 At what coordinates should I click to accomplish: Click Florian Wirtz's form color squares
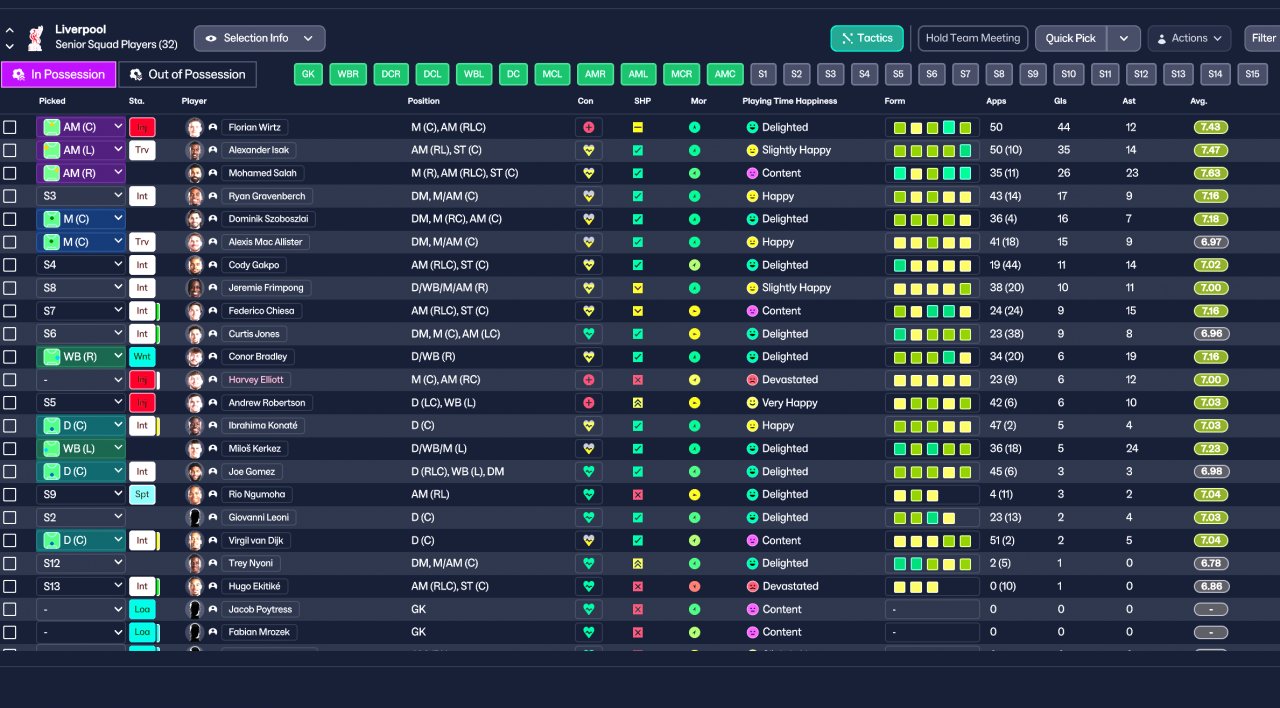(x=932, y=128)
